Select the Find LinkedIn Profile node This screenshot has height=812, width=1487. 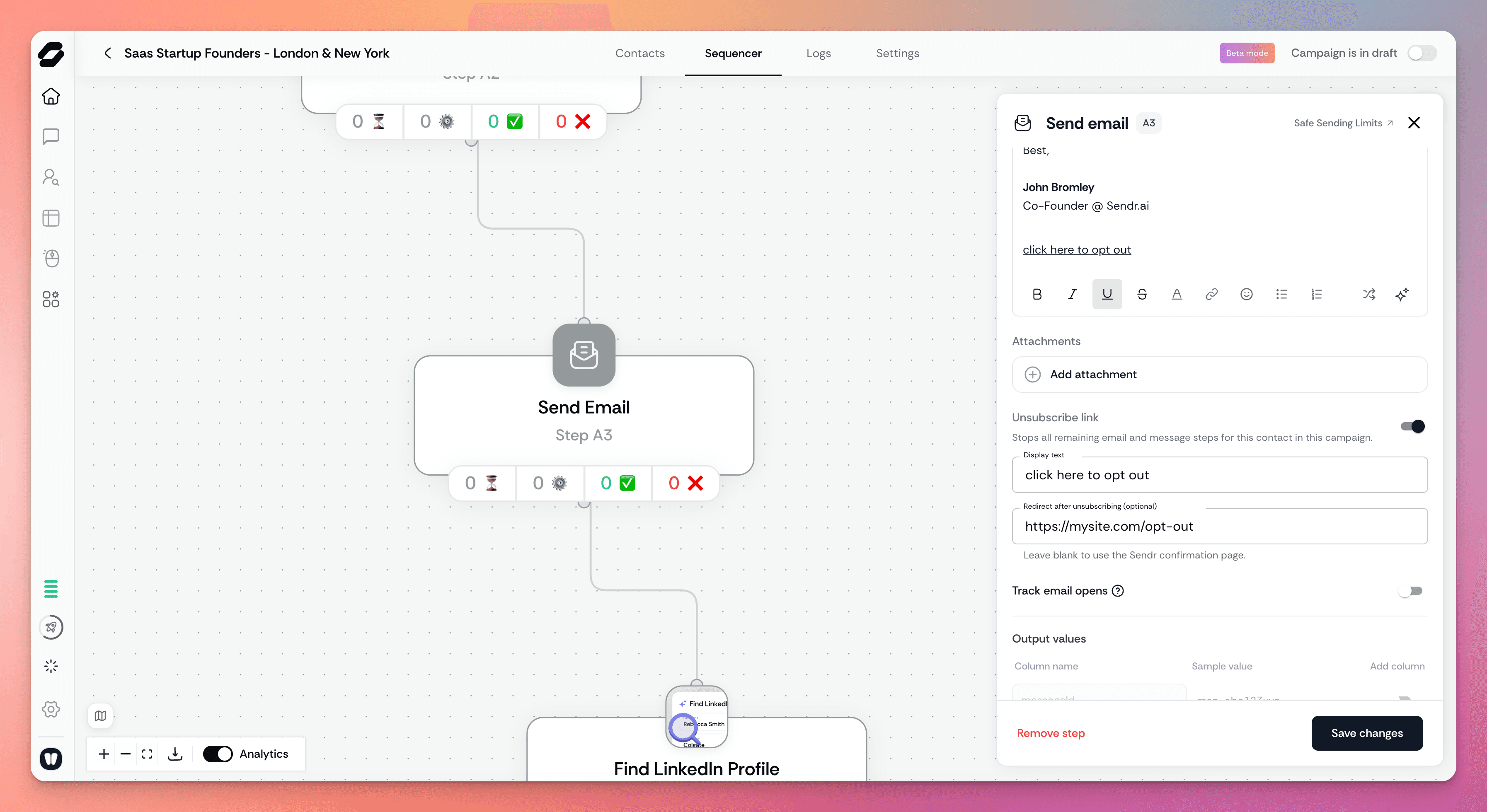[x=696, y=749]
